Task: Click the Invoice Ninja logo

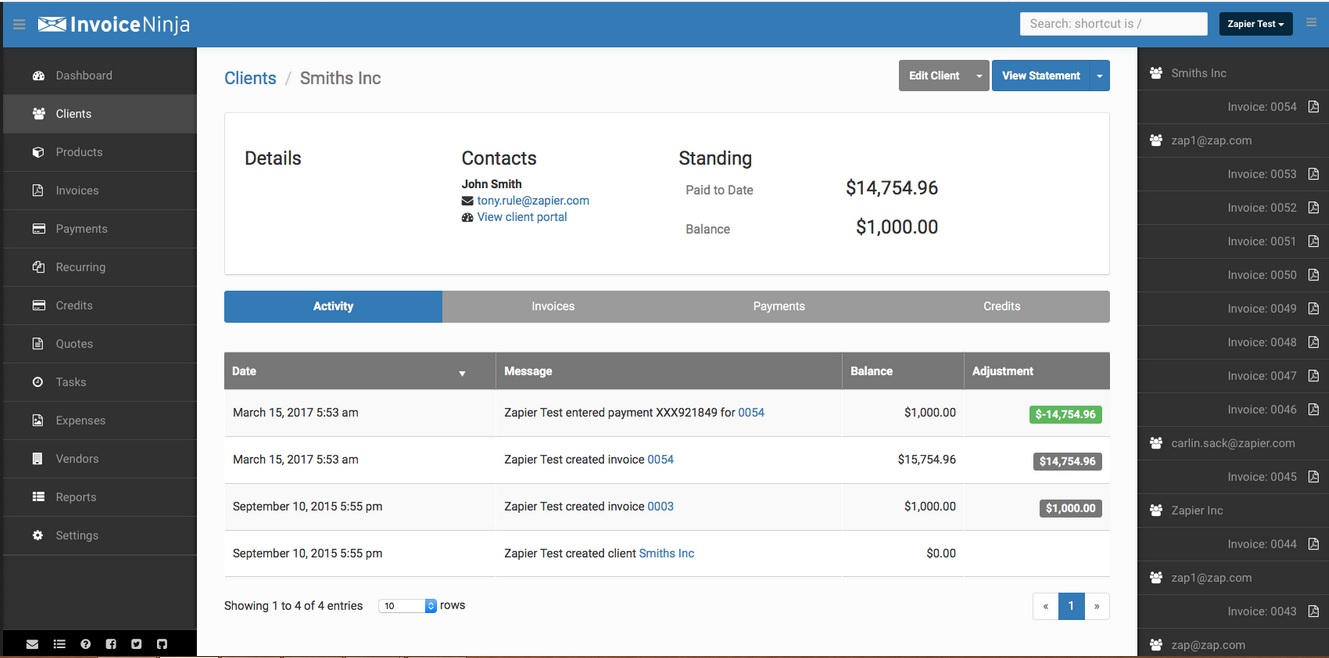Action: pos(114,24)
